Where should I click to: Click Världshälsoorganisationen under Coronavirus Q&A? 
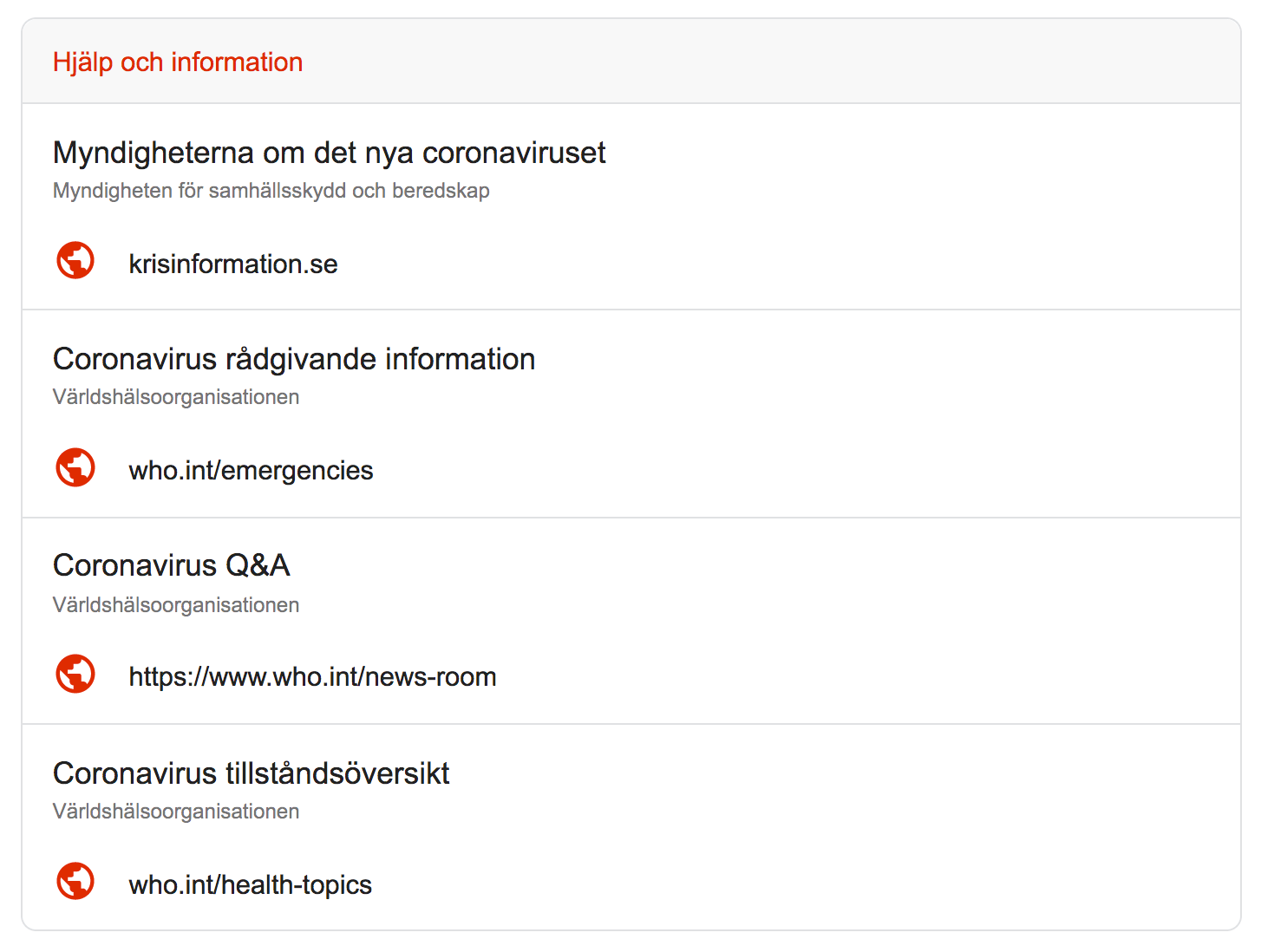(175, 604)
